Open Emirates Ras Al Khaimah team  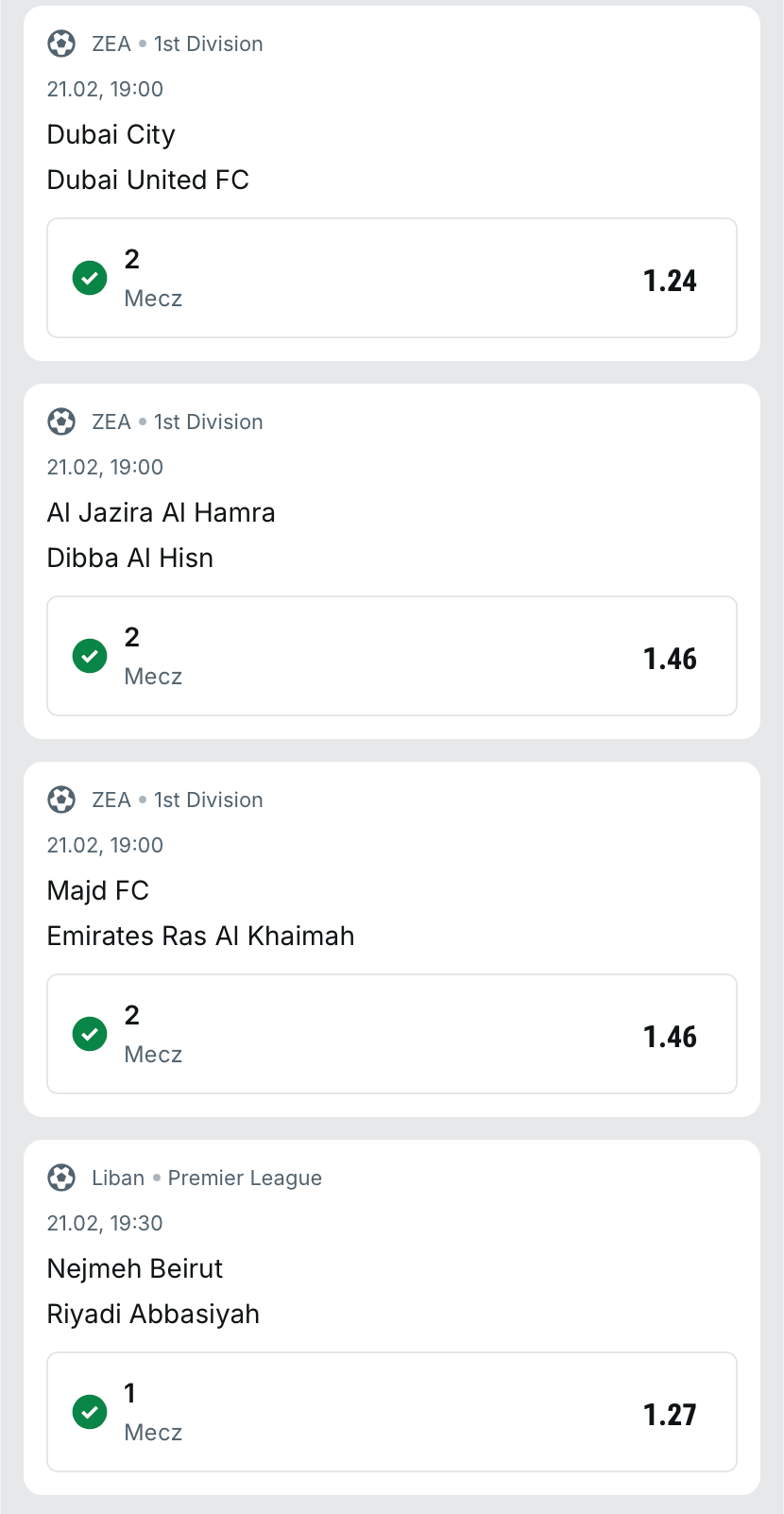[201, 936]
